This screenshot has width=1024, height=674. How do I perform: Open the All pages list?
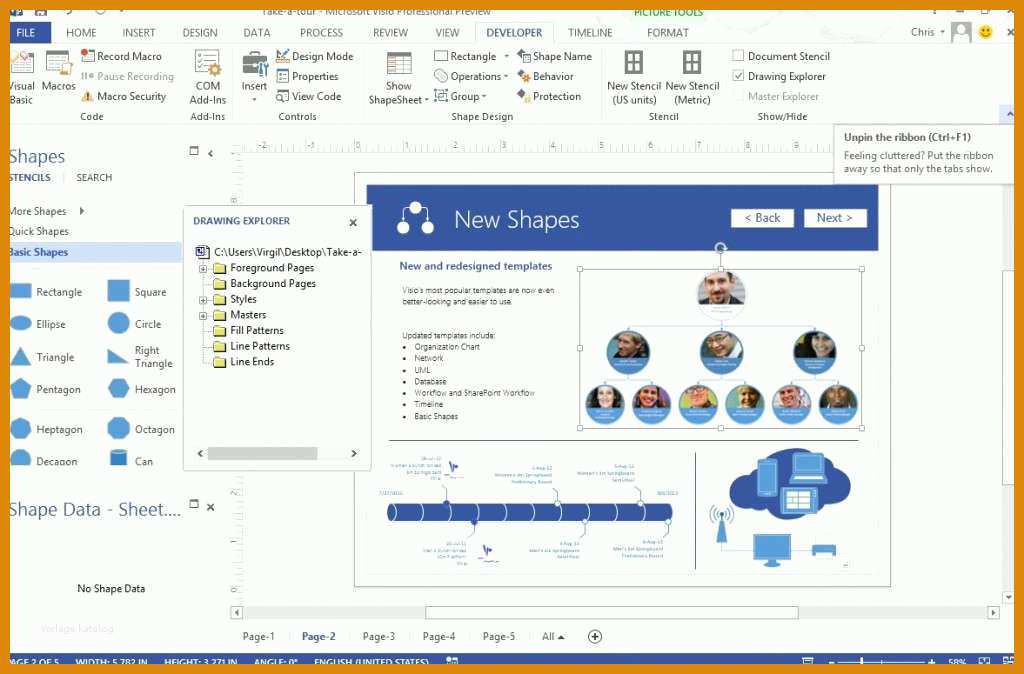552,636
